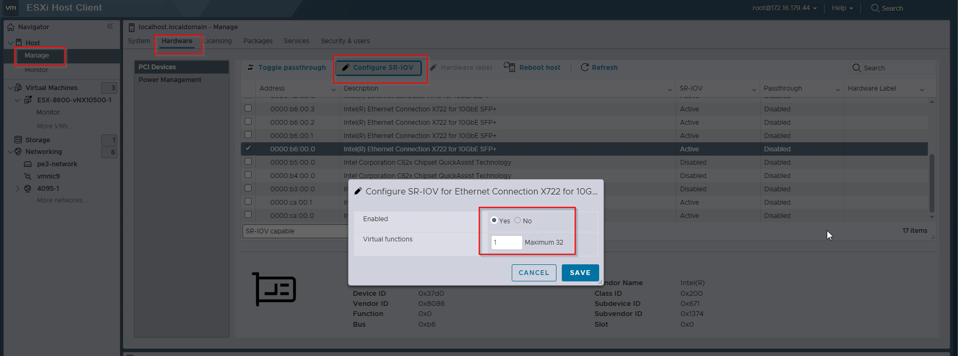Select PCI Devices in the side list
This screenshot has height=361, width=958.
(x=181, y=67)
